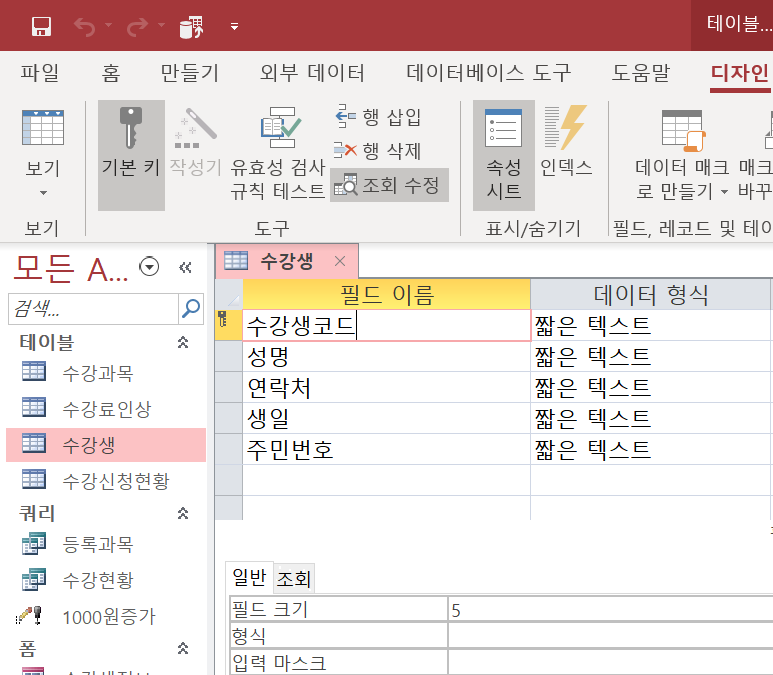
Task: Click the navigation pane search box
Action: coord(92,309)
